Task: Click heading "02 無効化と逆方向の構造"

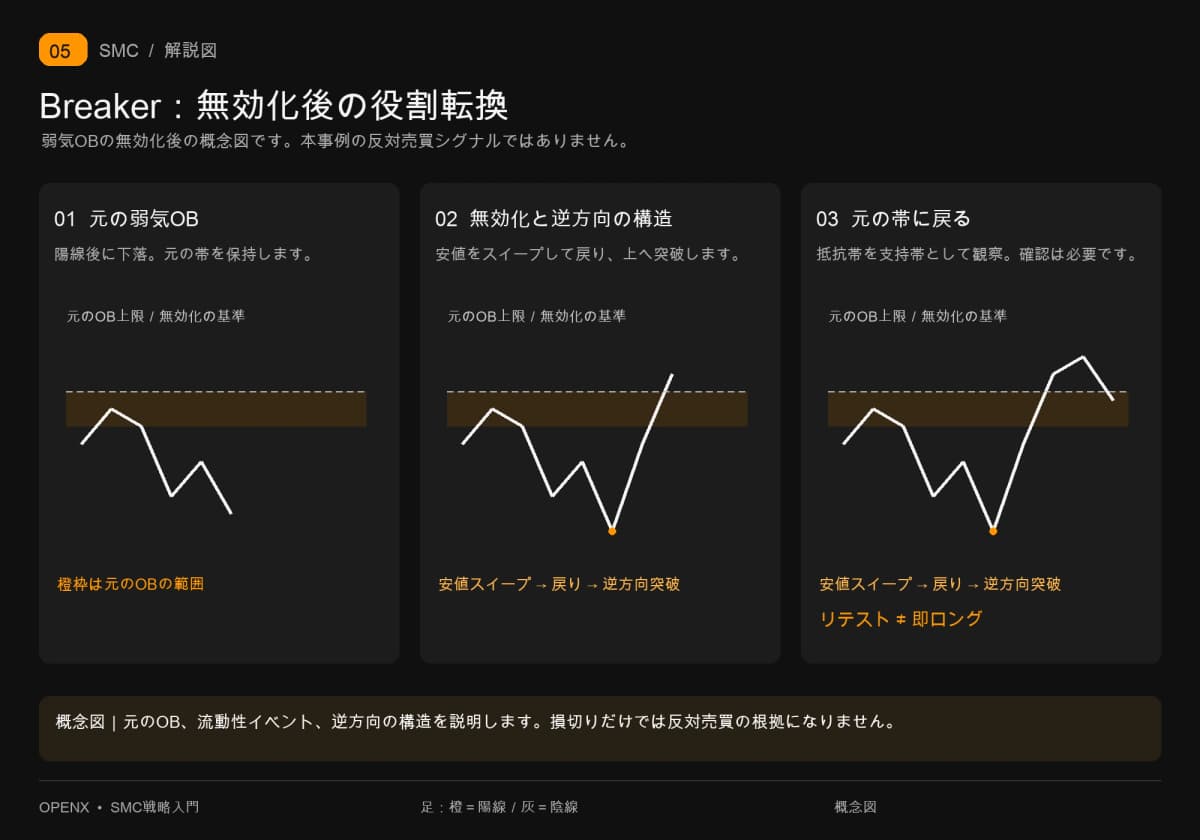Action: pyautogui.click(x=553, y=218)
